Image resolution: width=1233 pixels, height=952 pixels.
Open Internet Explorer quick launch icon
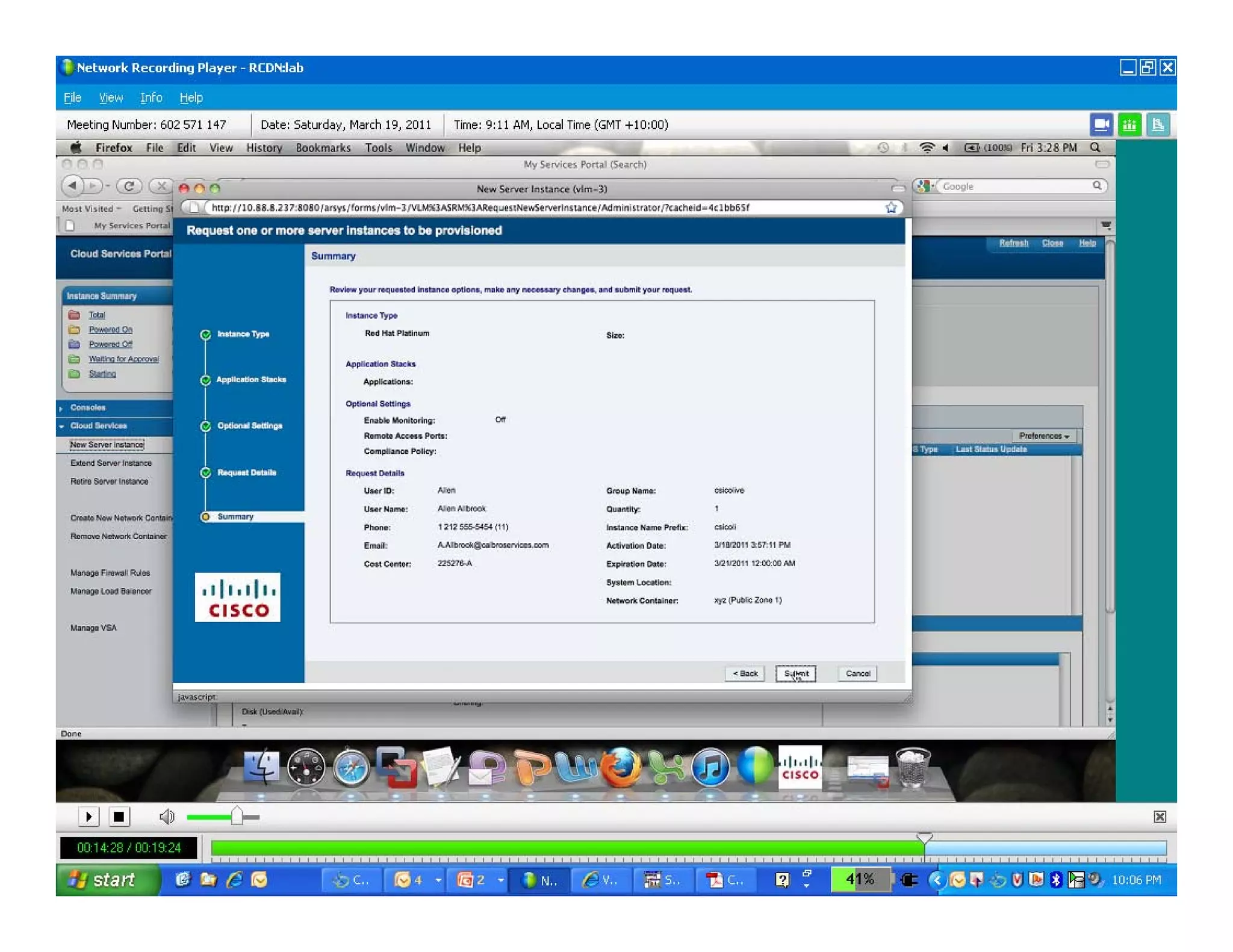234,880
